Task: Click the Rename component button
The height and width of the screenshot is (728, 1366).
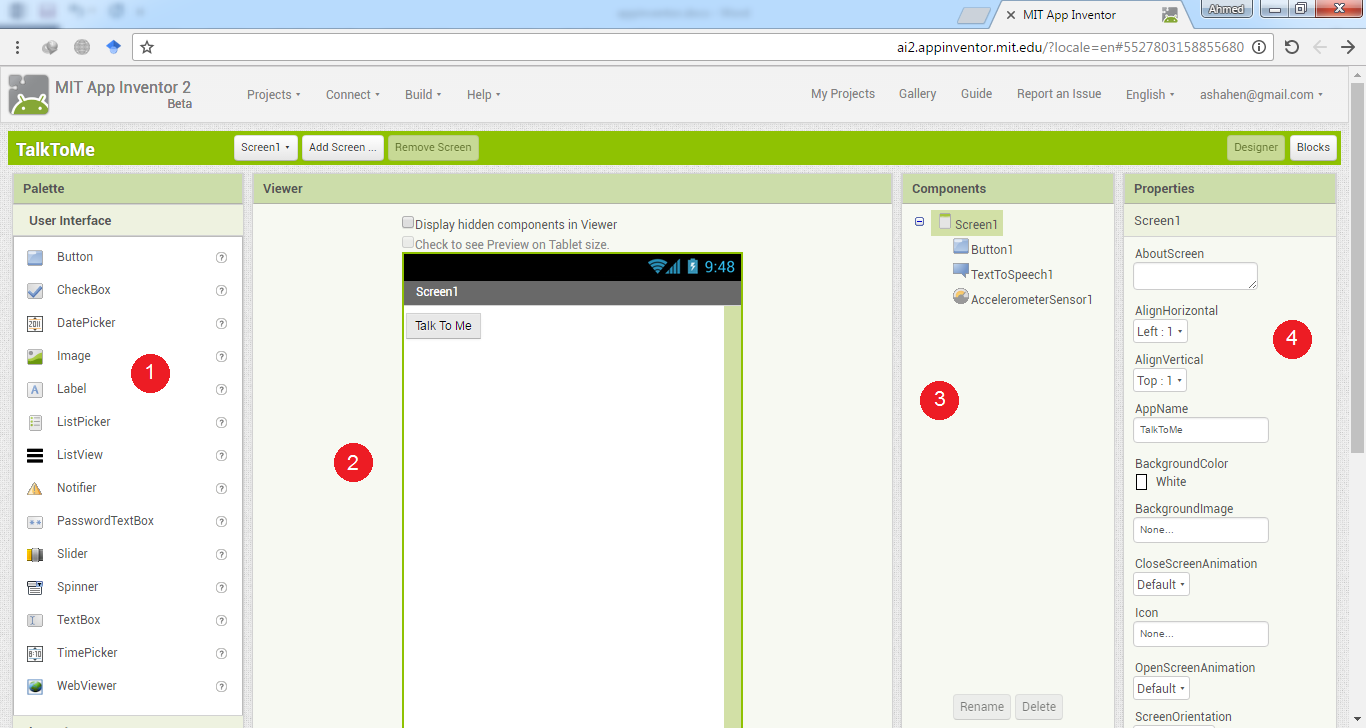Action: [982, 707]
